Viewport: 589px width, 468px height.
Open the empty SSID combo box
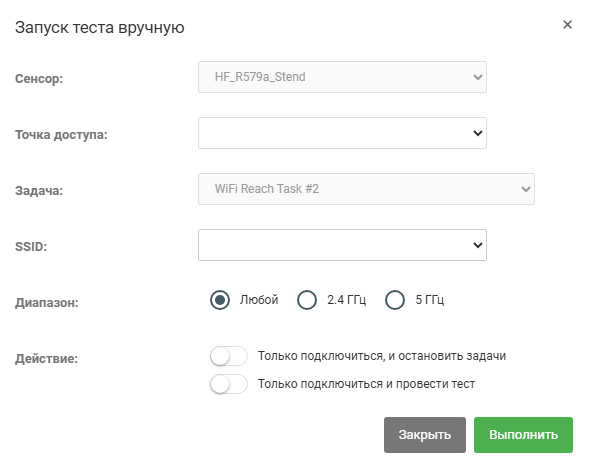342,245
